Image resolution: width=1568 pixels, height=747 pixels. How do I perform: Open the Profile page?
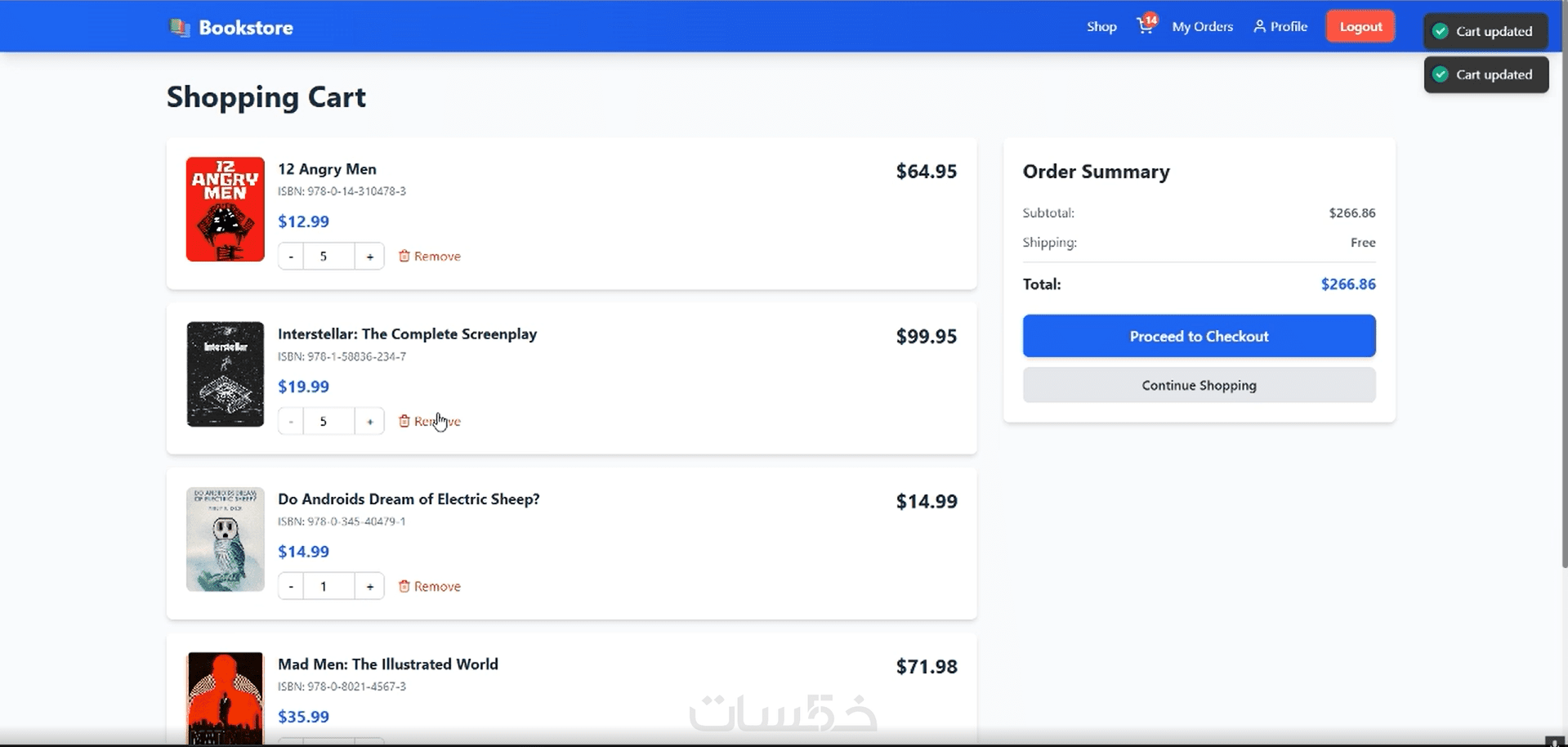point(1280,27)
